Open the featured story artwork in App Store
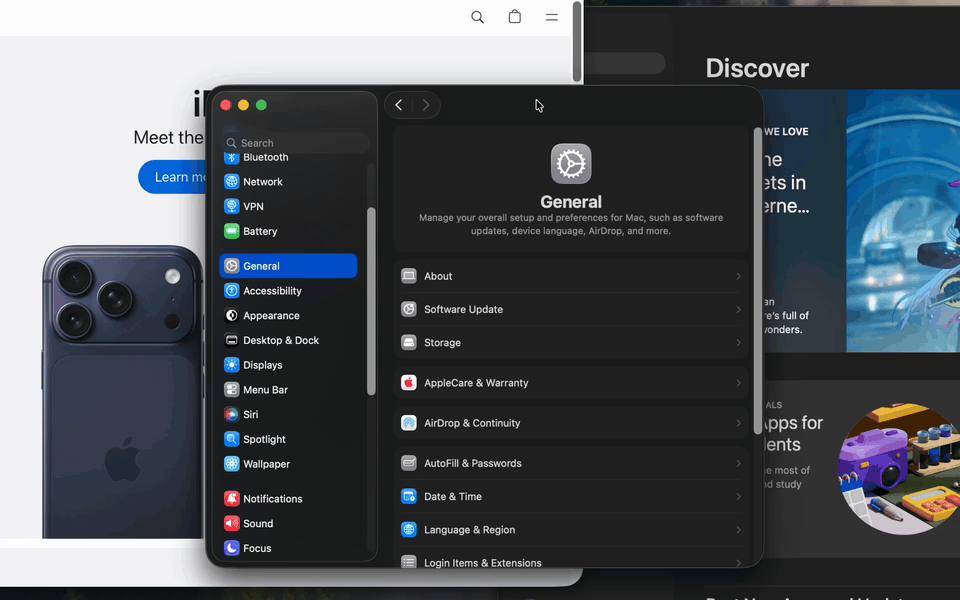 point(903,221)
